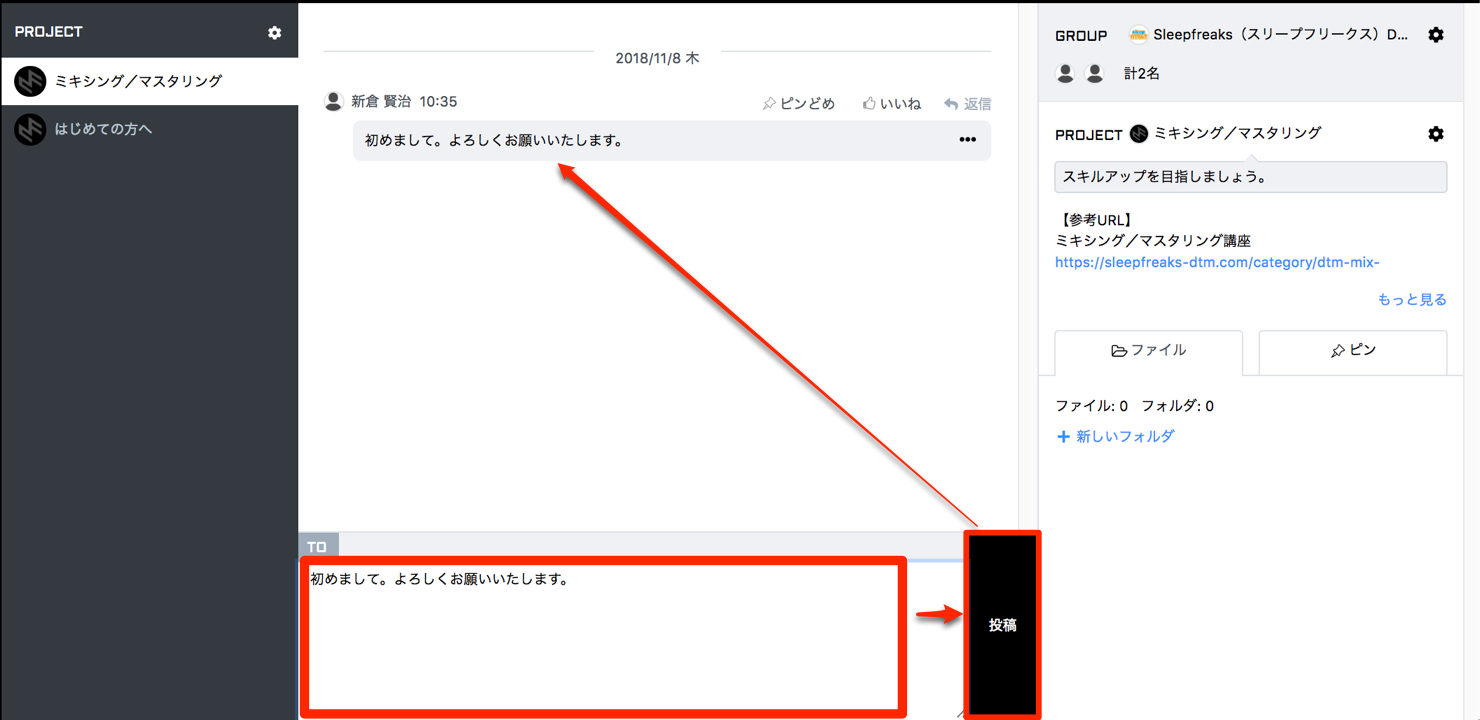Open message options three-dot menu
1480x720 pixels.
[967, 140]
